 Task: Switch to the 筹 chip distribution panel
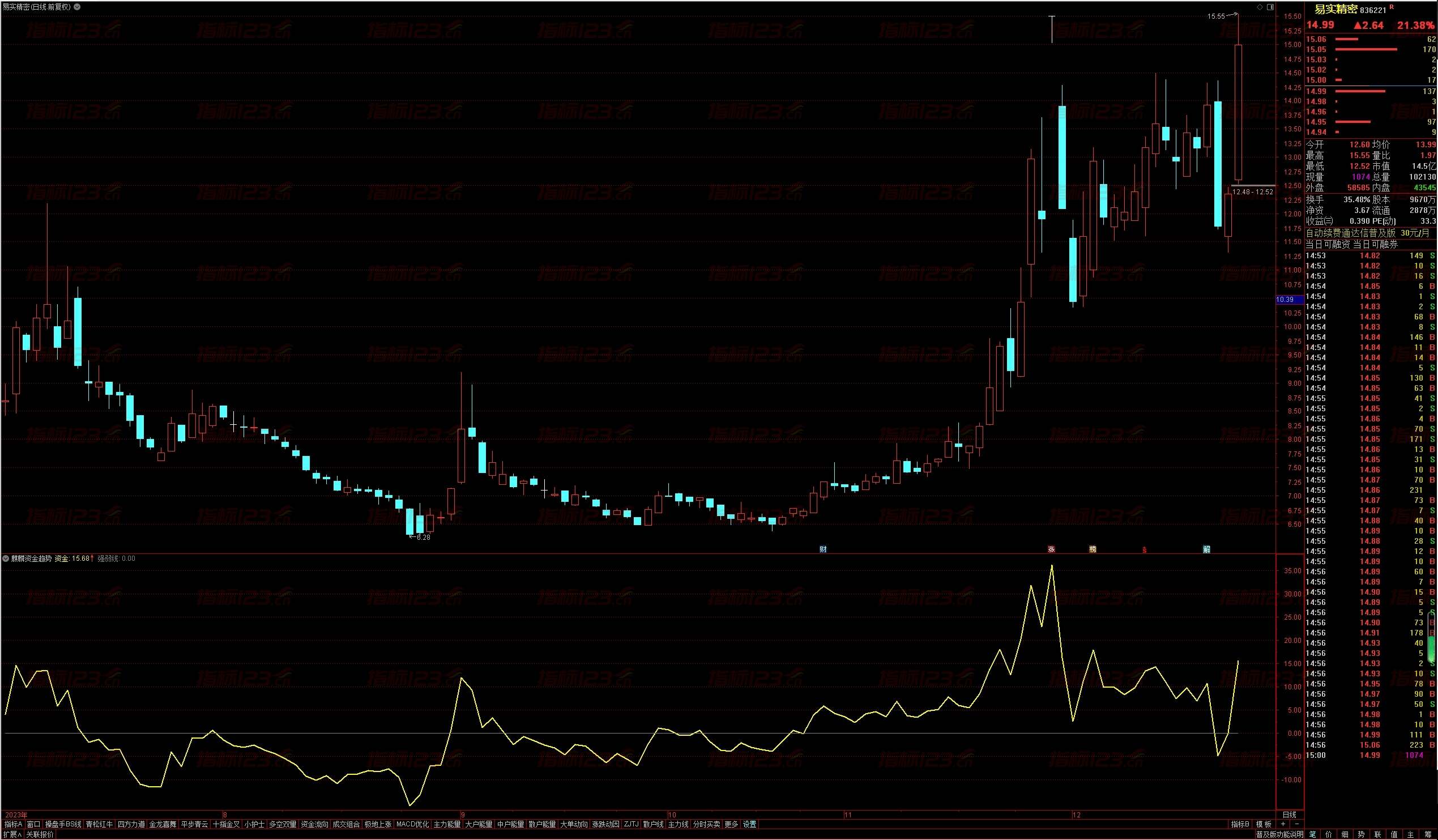coord(1427,834)
